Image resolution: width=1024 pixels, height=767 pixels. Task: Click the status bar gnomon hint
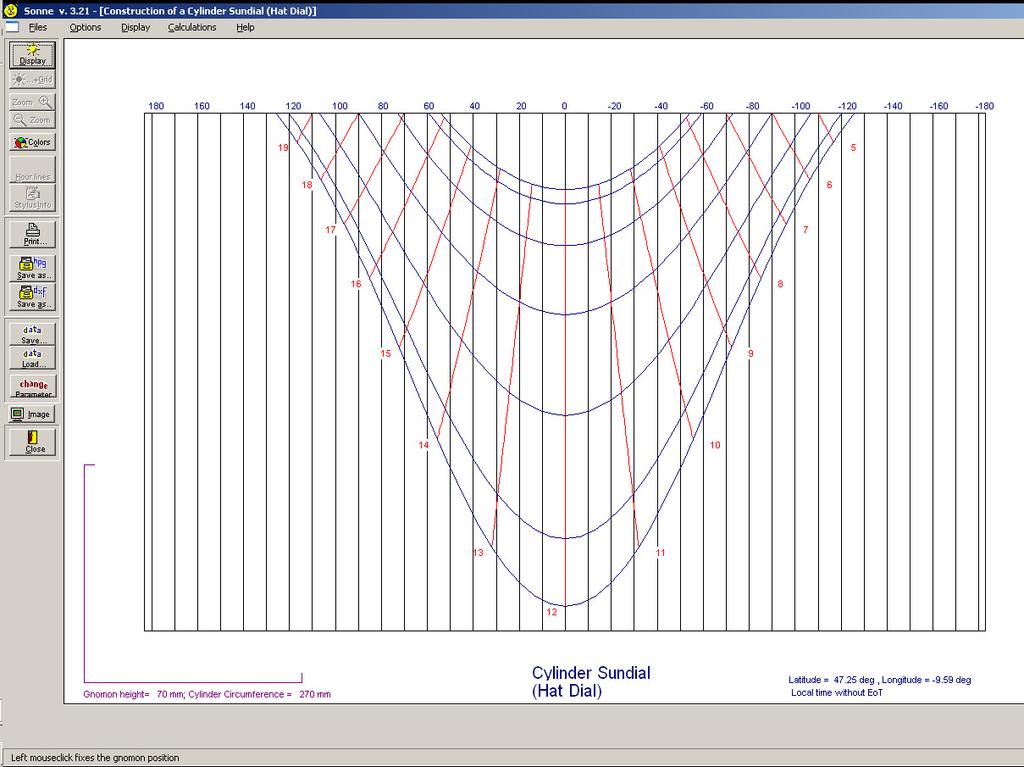[x=95, y=758]
